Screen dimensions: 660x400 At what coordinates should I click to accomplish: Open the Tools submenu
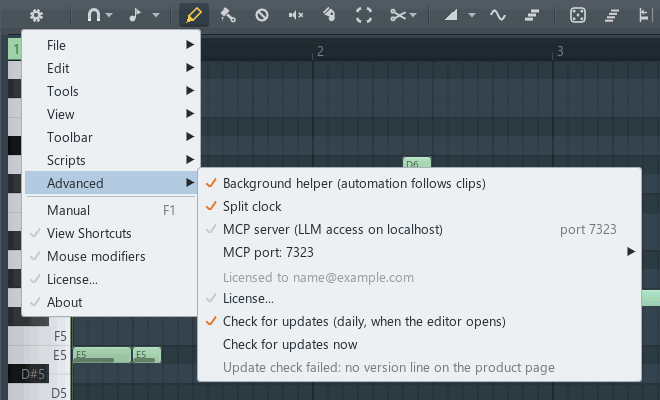pos(111,91)
